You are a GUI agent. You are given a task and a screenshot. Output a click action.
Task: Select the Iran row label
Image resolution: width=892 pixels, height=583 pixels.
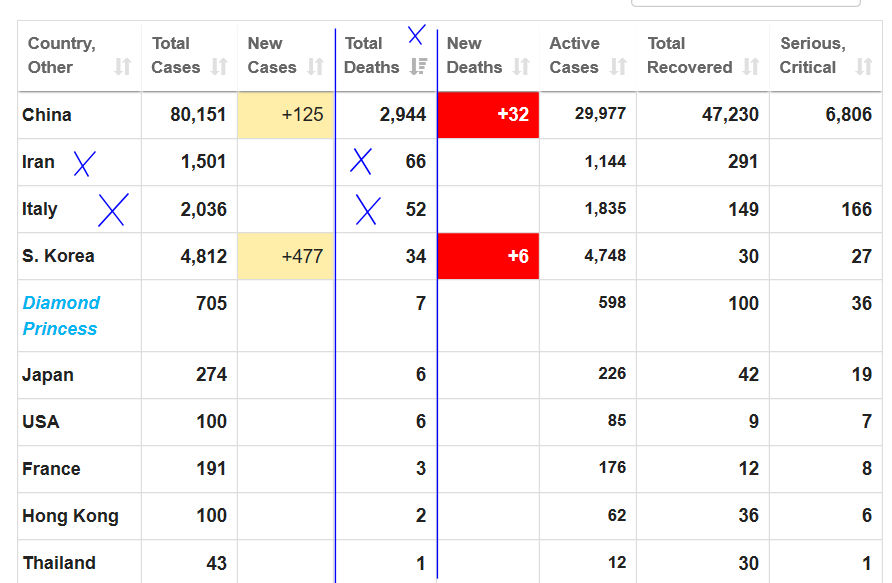39,162
